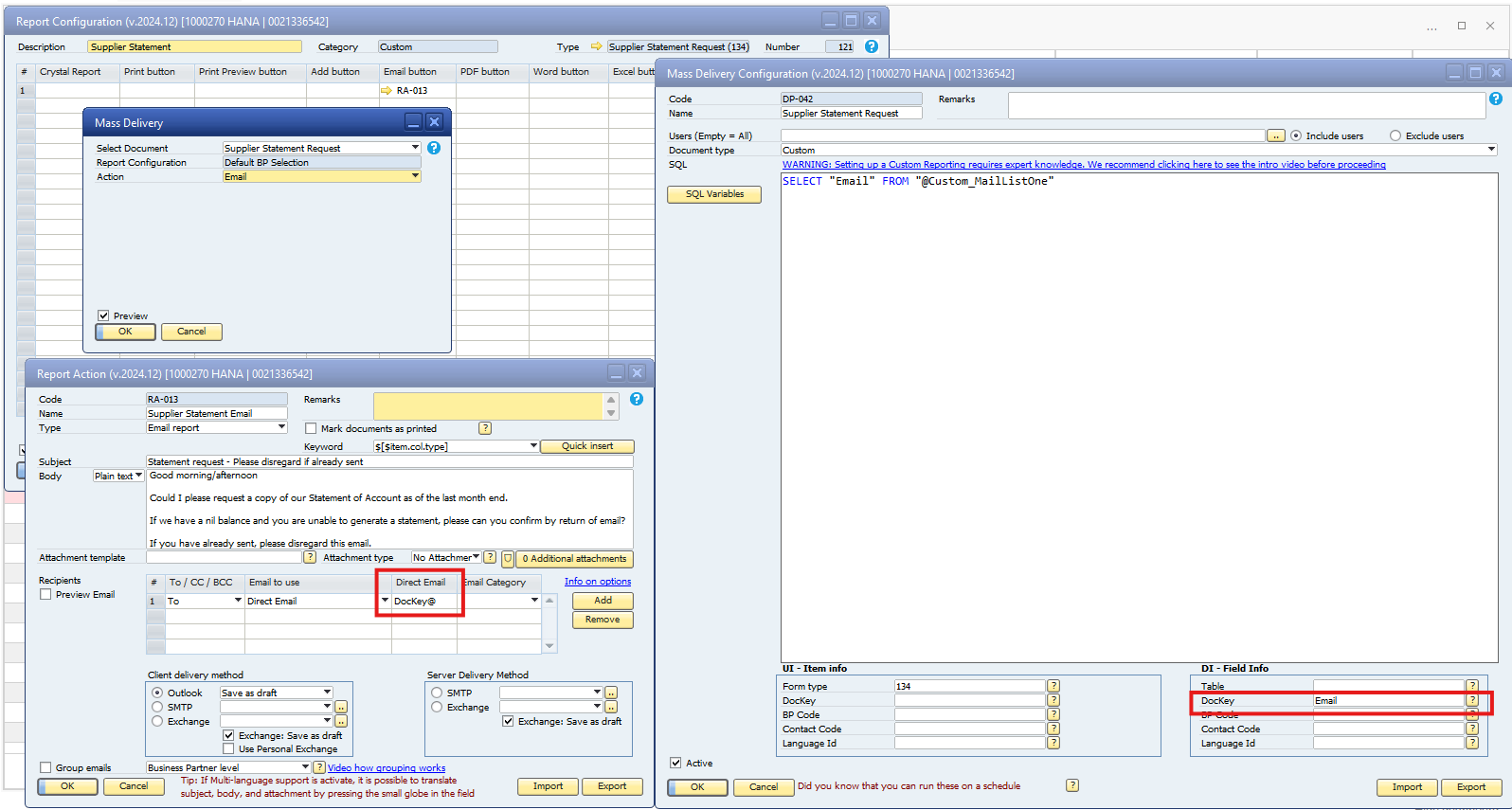Viewport: 1512px width, 810px height.
Task: Open Outlook Save as draft dropdown
Action: pyautogui.click(x=327, y=693)
